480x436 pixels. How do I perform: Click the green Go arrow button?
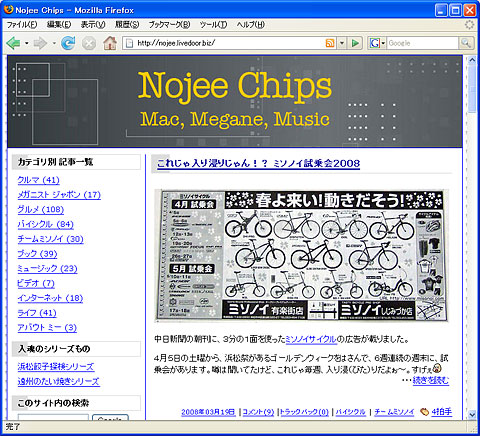(x=355, y=43)
